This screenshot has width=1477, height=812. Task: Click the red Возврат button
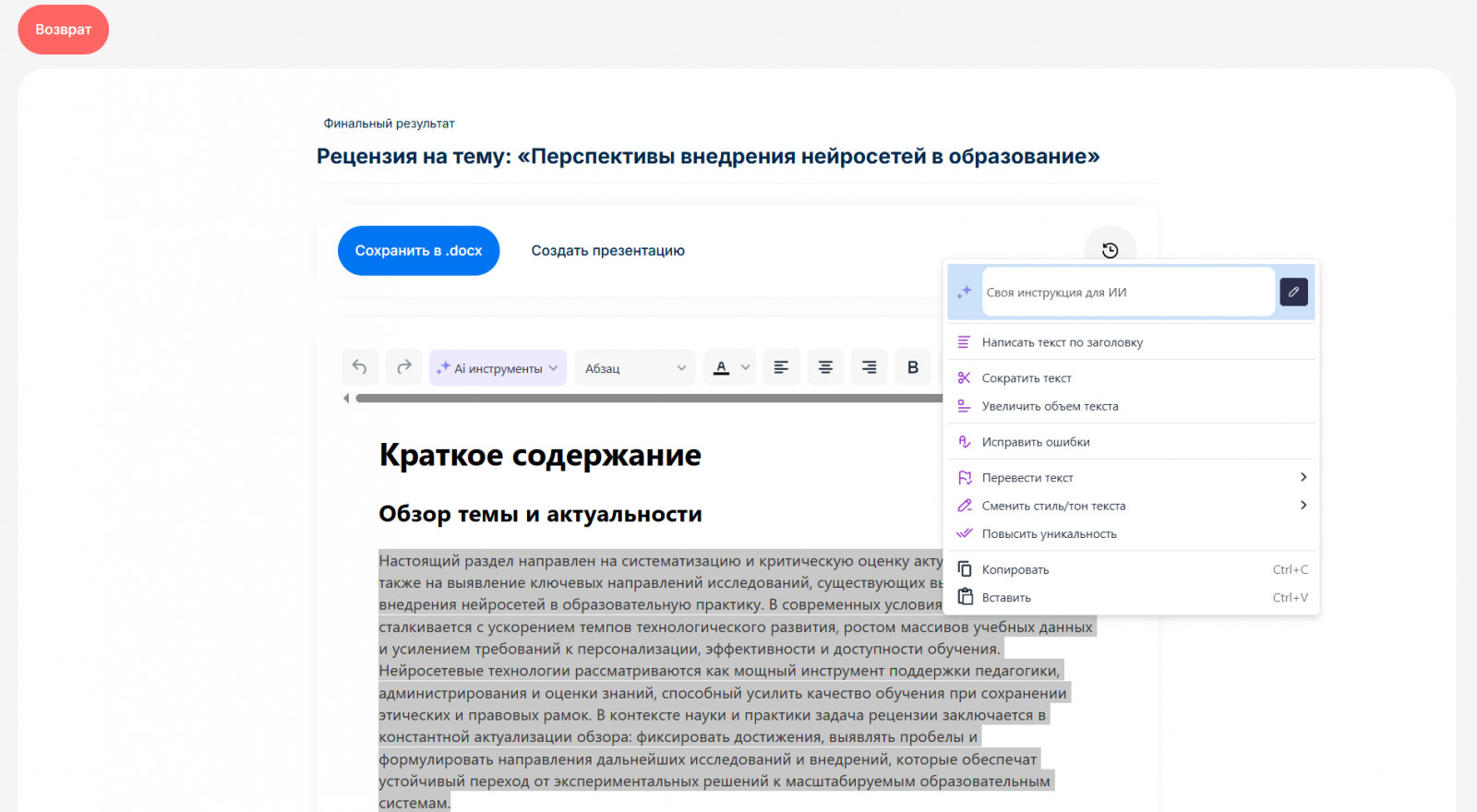(64, 30)
